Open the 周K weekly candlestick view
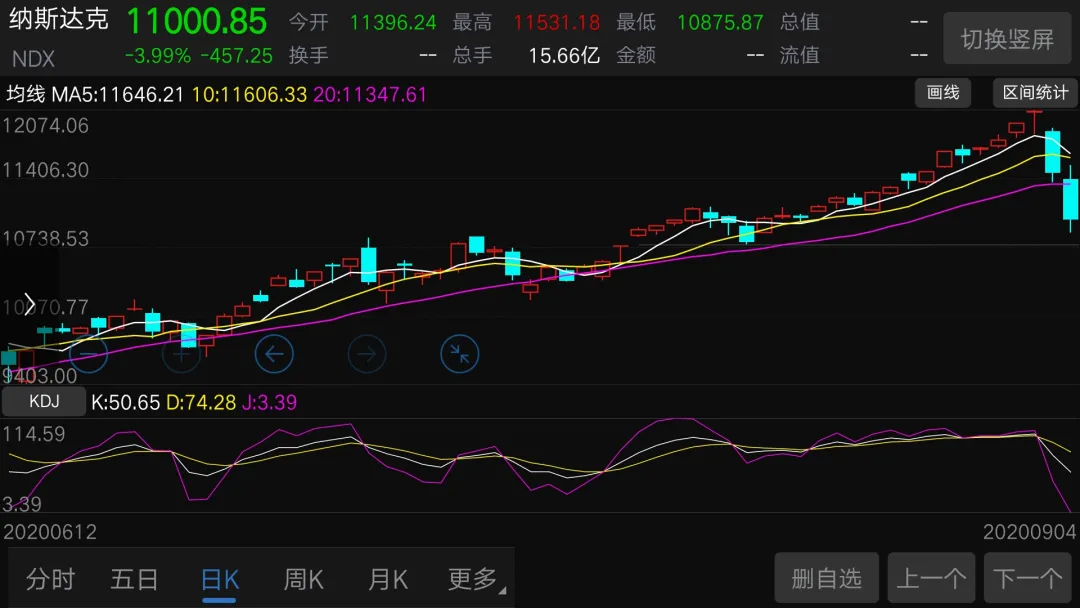 pos(303,578)
